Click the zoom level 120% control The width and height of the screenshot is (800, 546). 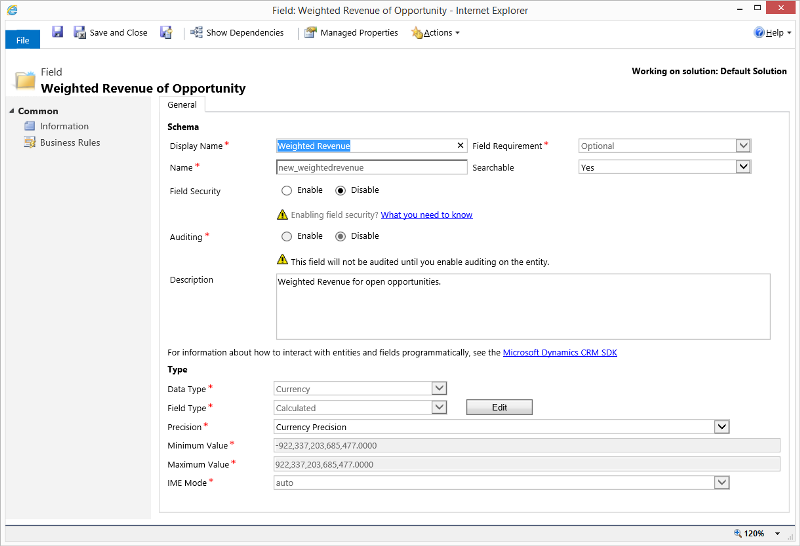coord(752,534)
